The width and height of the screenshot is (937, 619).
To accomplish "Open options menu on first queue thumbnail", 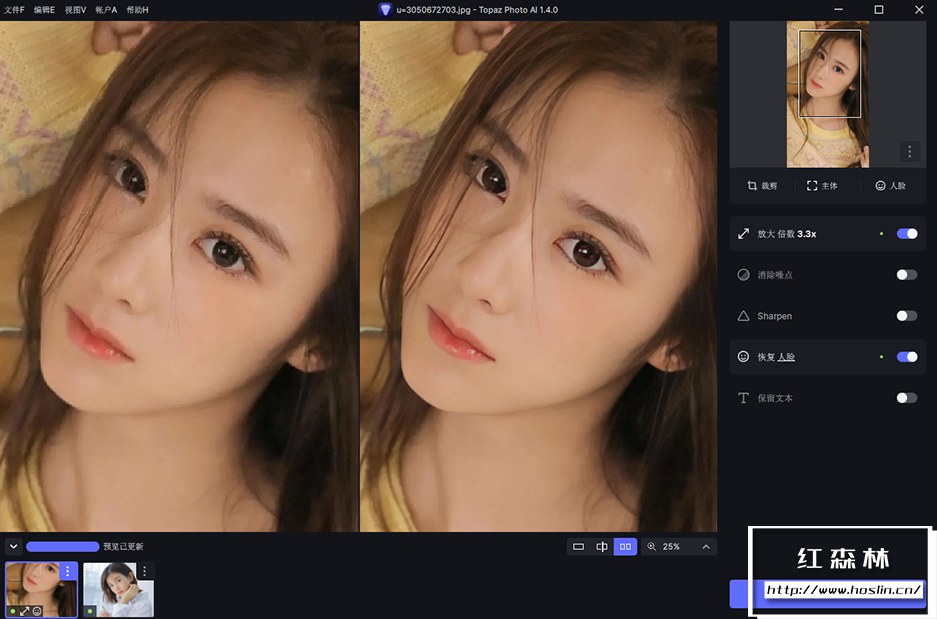I will (68, 572).
